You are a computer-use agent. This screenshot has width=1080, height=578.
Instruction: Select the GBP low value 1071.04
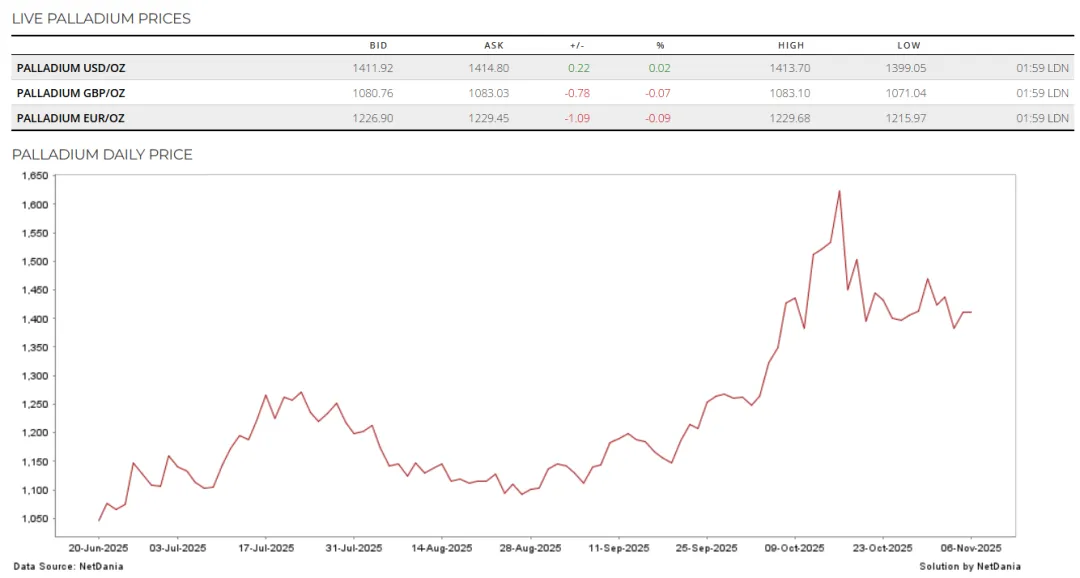tap(906, 93)
